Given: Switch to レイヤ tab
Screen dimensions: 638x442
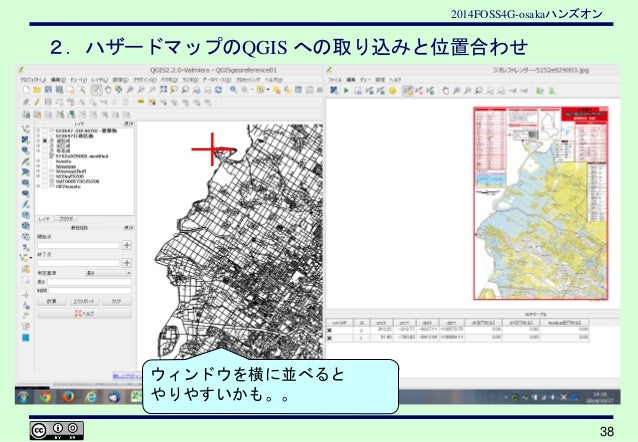Looking at the screenshot, I should (x=44, y=219).
